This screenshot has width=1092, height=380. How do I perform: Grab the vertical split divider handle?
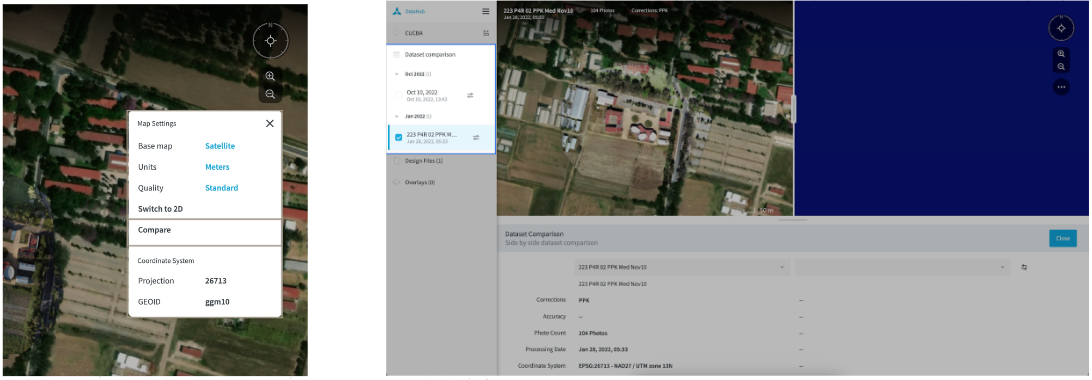(793, 109)
